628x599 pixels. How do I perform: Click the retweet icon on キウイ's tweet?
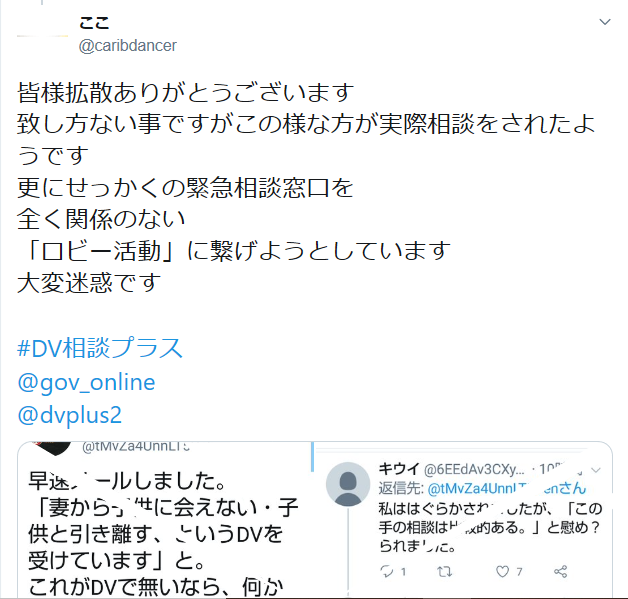coord(445,571)
